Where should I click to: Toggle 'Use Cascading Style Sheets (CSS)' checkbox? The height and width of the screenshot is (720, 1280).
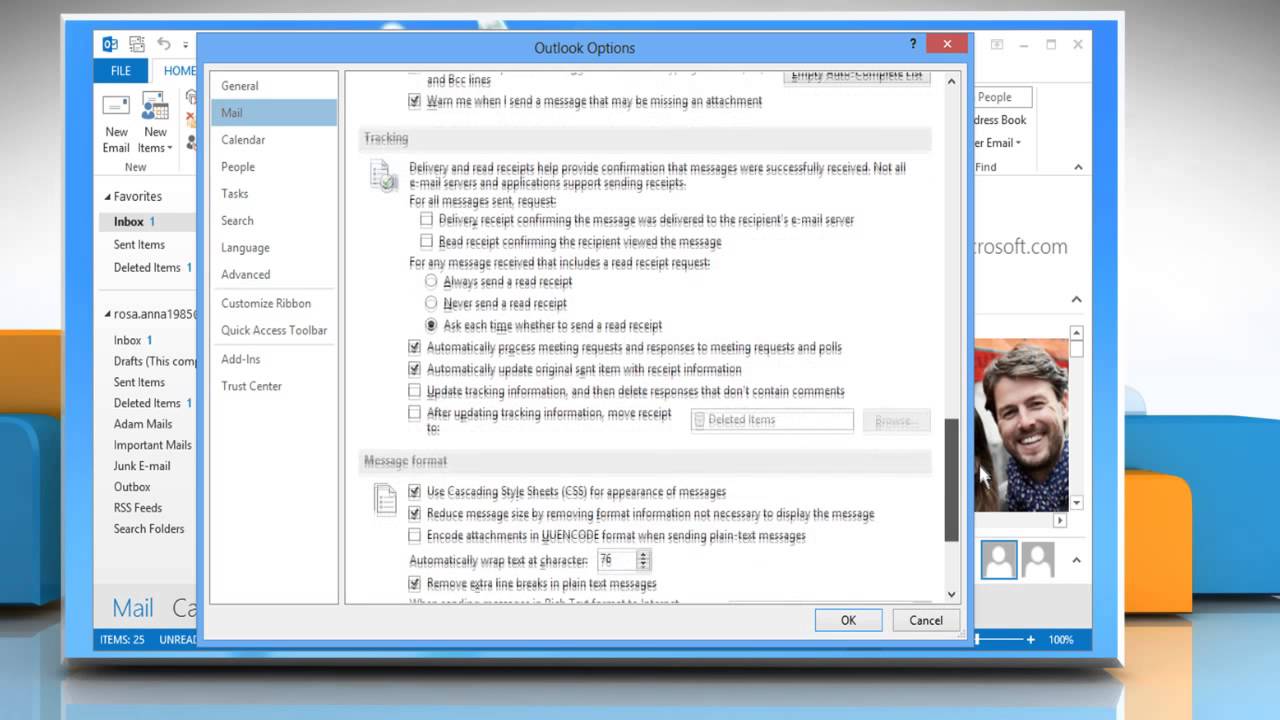point(415,492)
